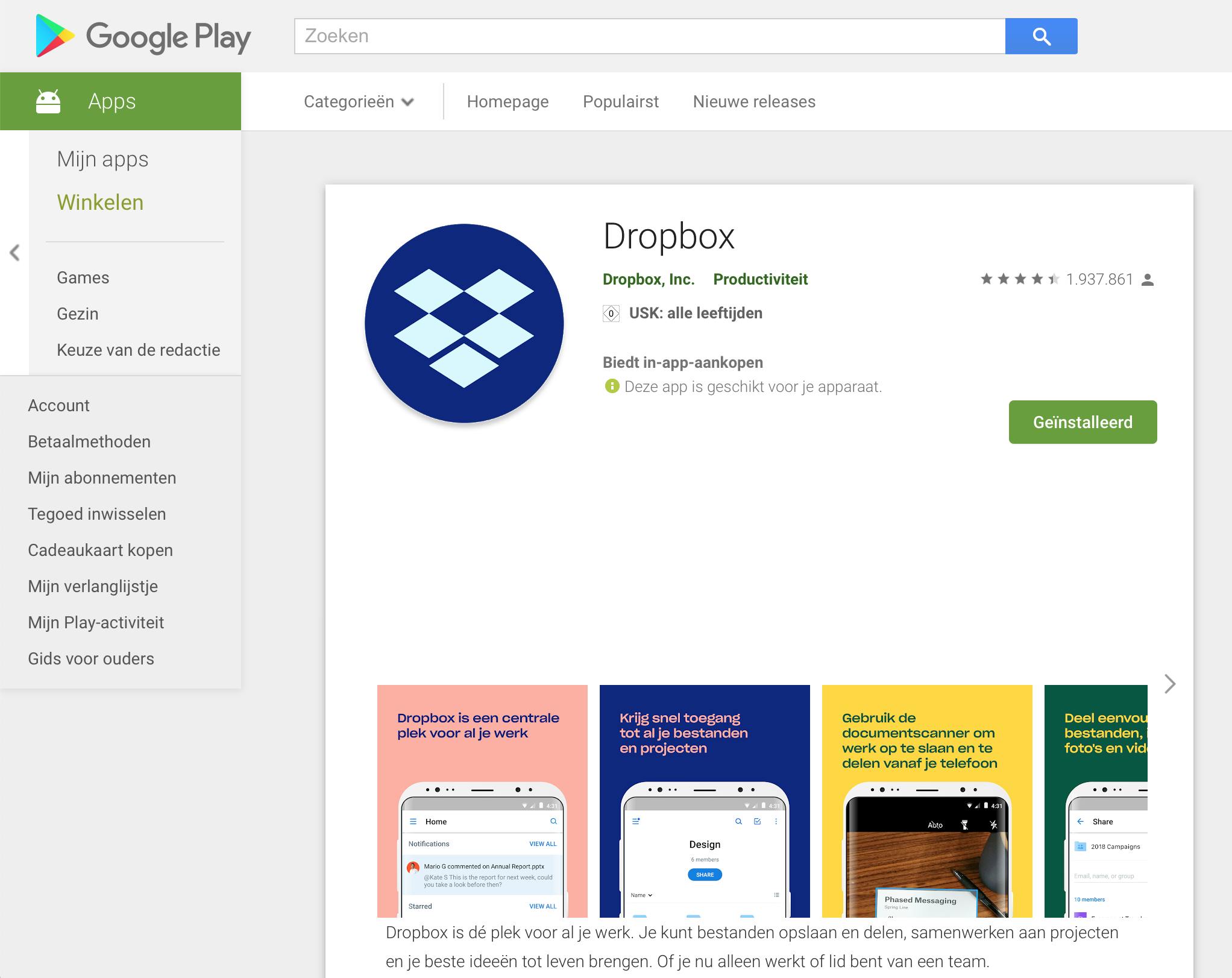Open the Dropbox, Inc. developer link
The width and height of the screenshot is (1232, 978).
649,279
